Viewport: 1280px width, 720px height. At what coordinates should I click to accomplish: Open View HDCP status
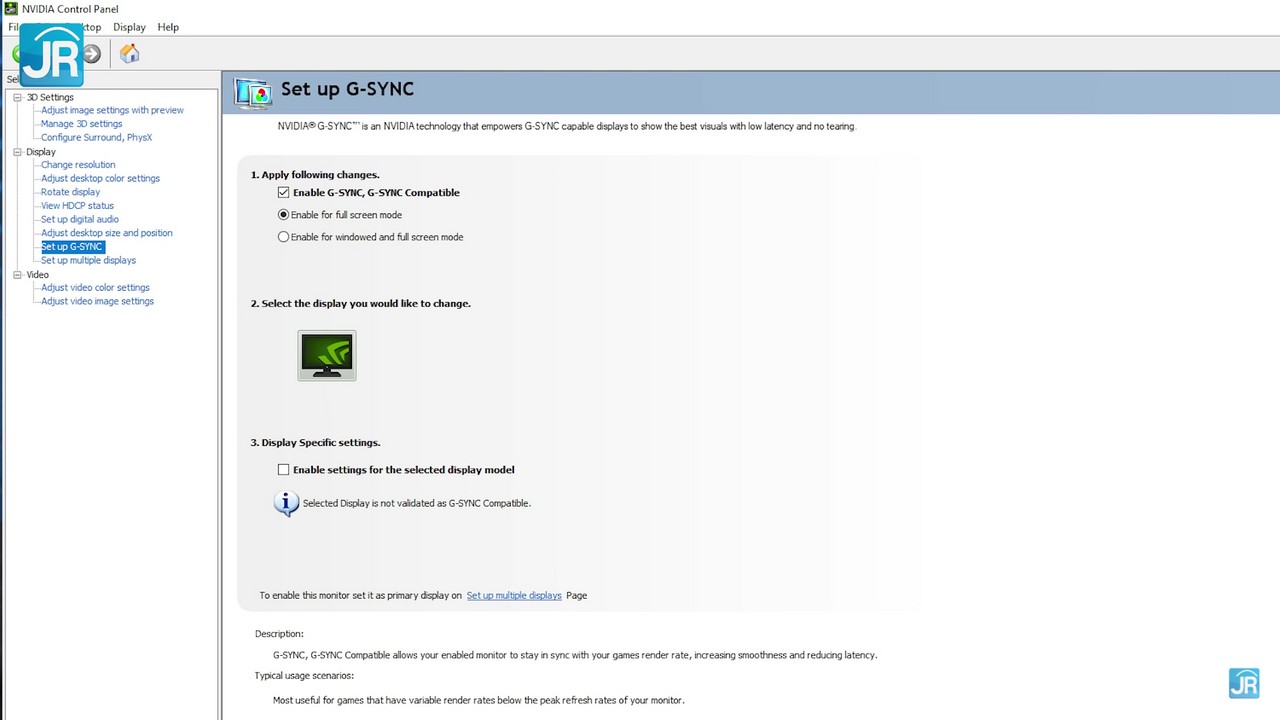tap(77, 206)
